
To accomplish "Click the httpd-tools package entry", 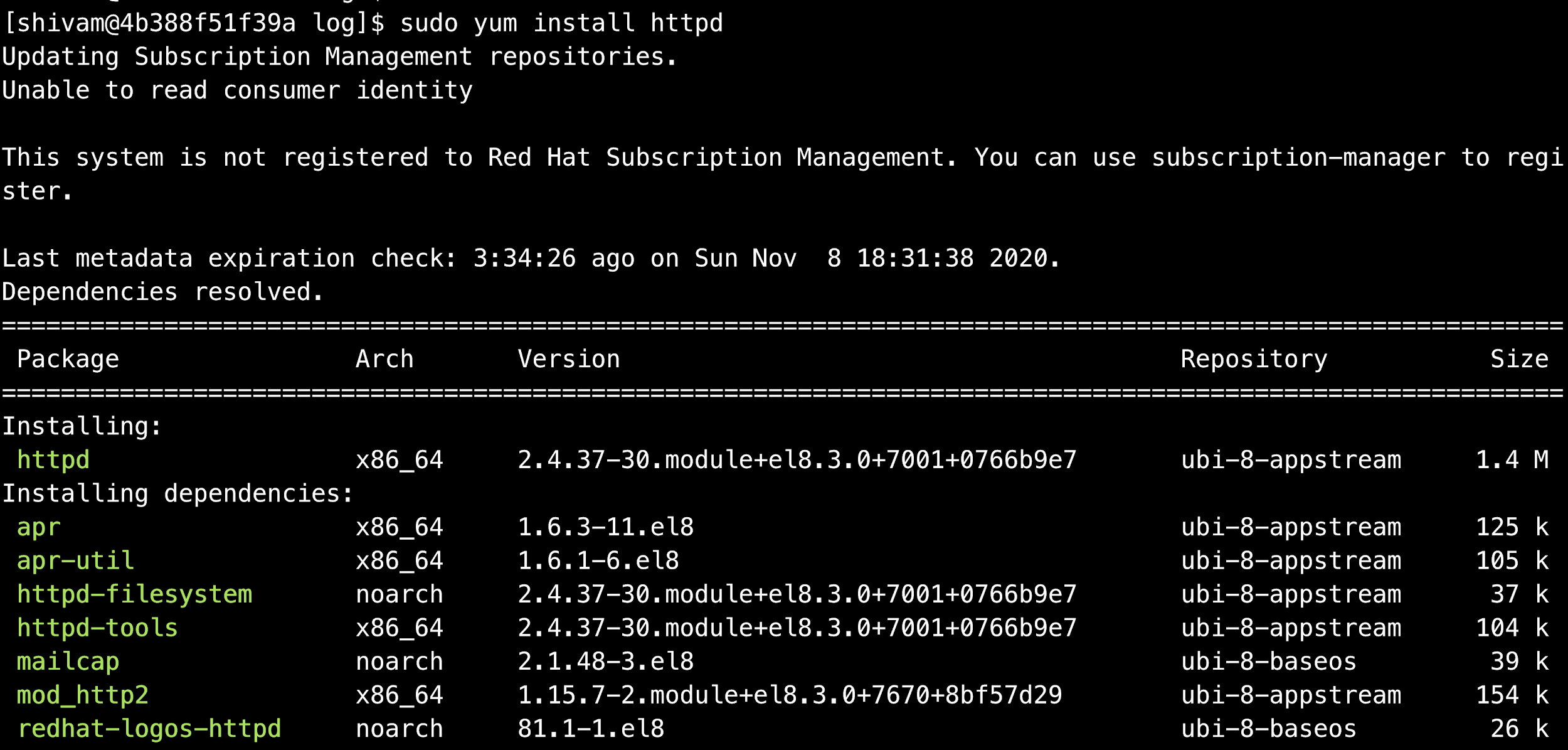I will (x=97, y=628).
